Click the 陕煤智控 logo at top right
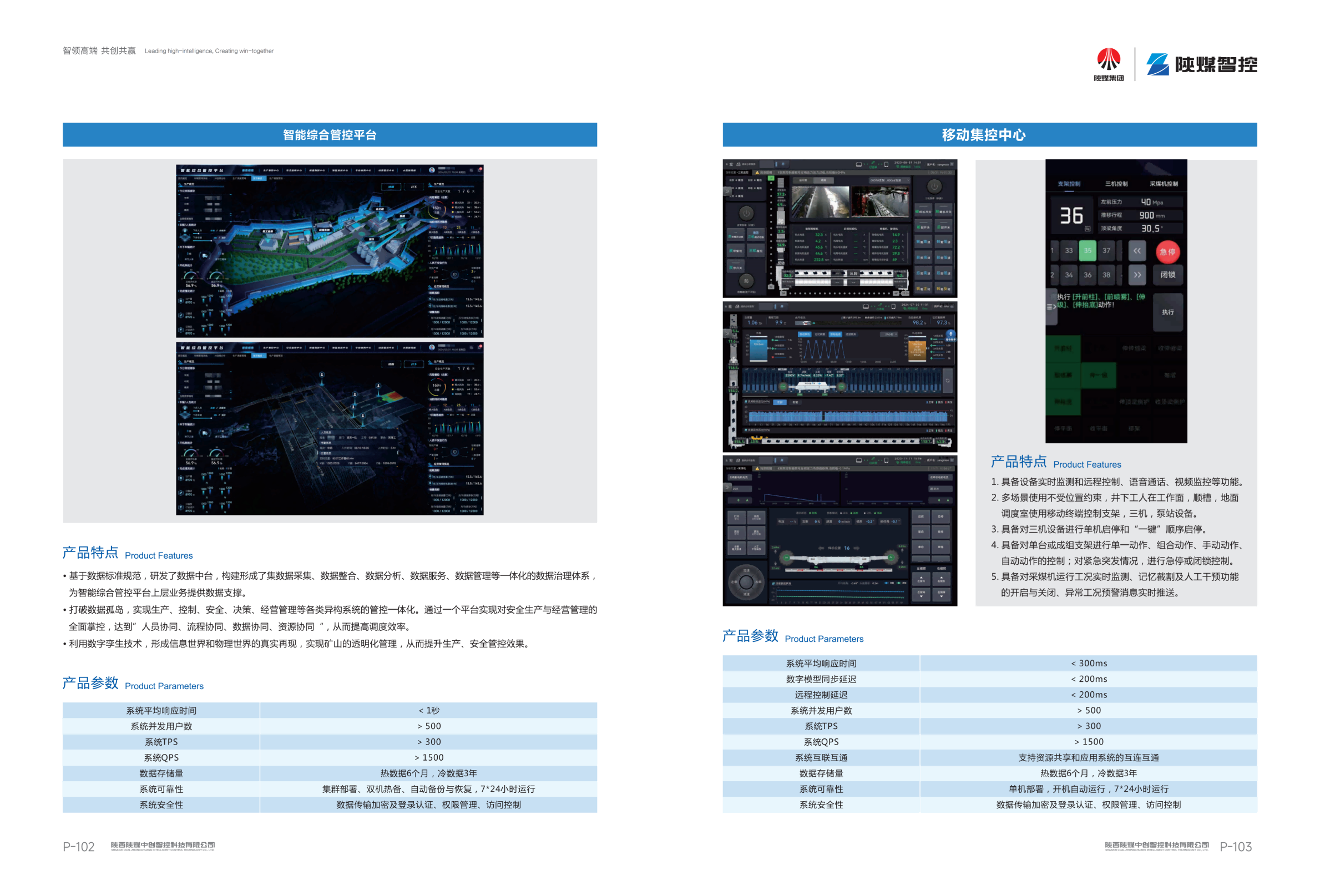This screenshot has height=896, width=1320. pyautogui.click(x=1201, y=64)
